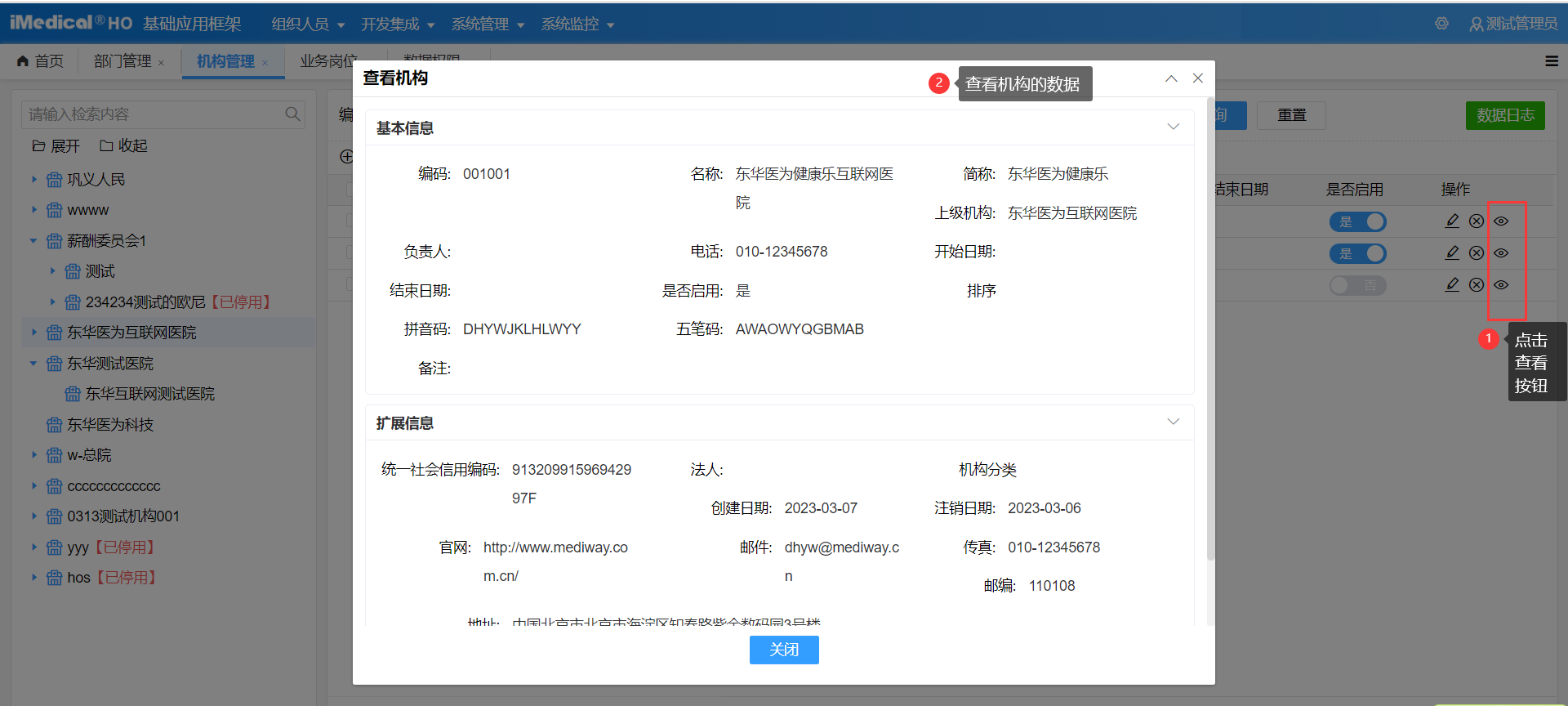Click the blue 关闭 button
1568x706 pixels.
coord(784,650)
